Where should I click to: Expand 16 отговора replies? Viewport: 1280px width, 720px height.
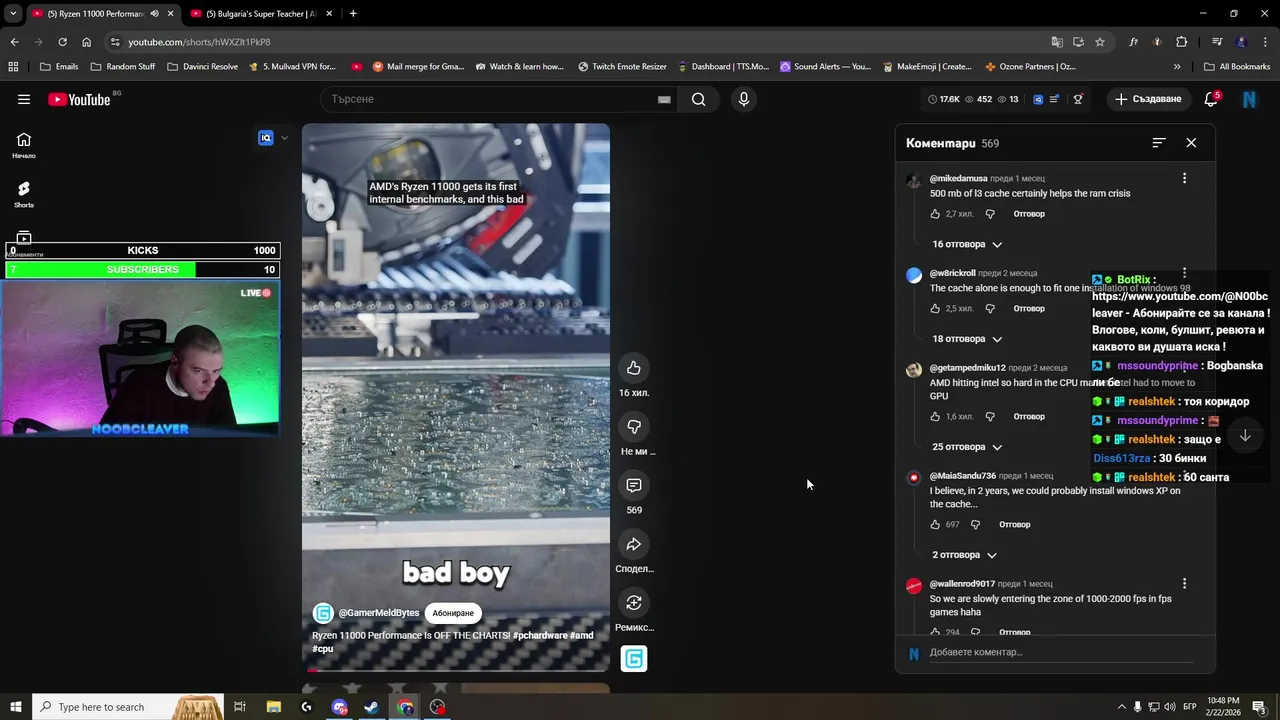tap(967, 244)
